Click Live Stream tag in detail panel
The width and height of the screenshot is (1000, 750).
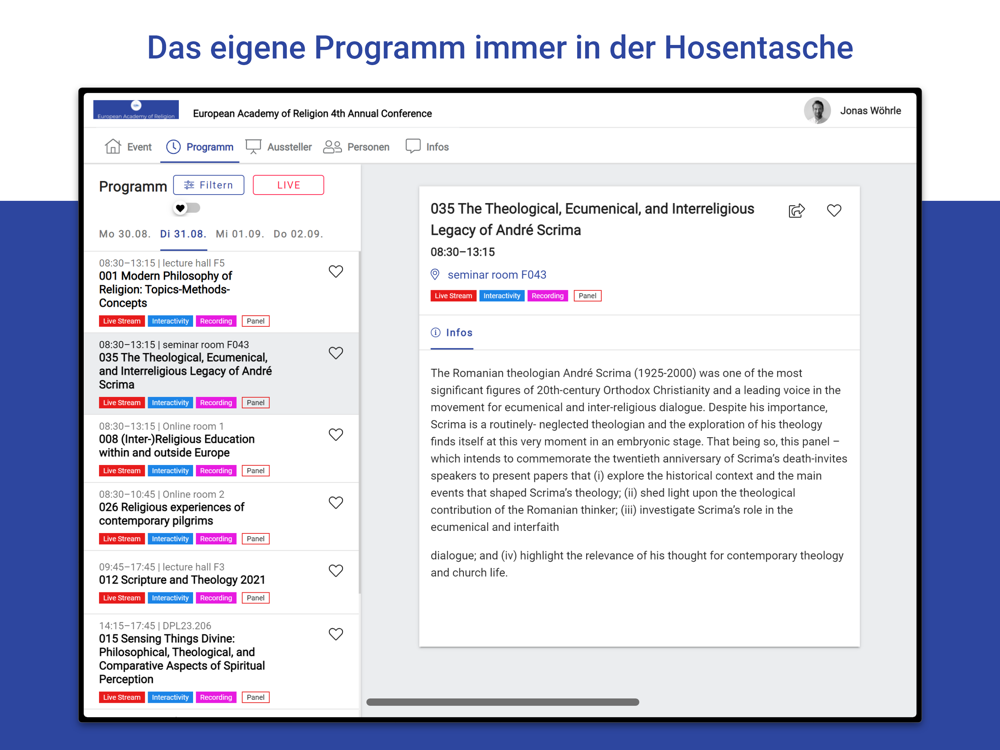453,296
